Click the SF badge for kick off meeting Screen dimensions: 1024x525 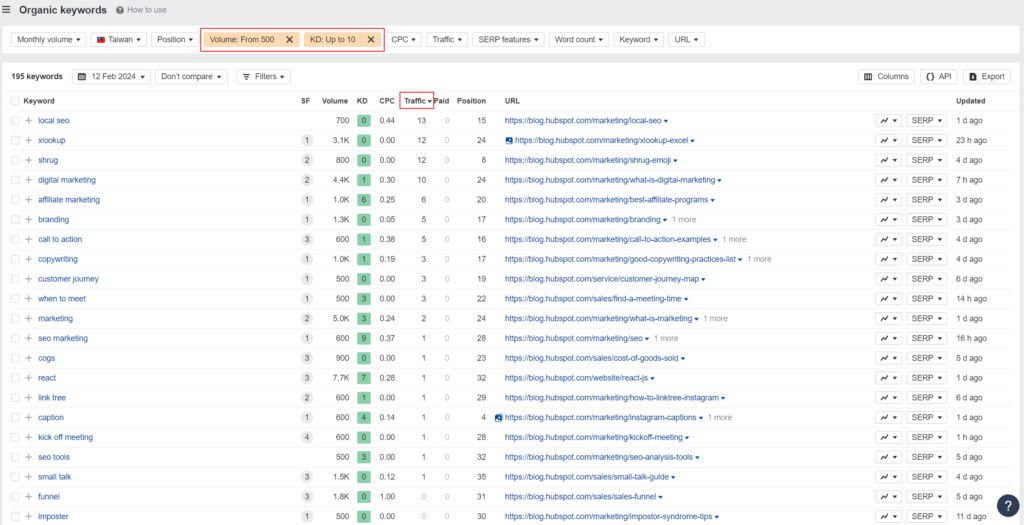click(x=306, y=438)
